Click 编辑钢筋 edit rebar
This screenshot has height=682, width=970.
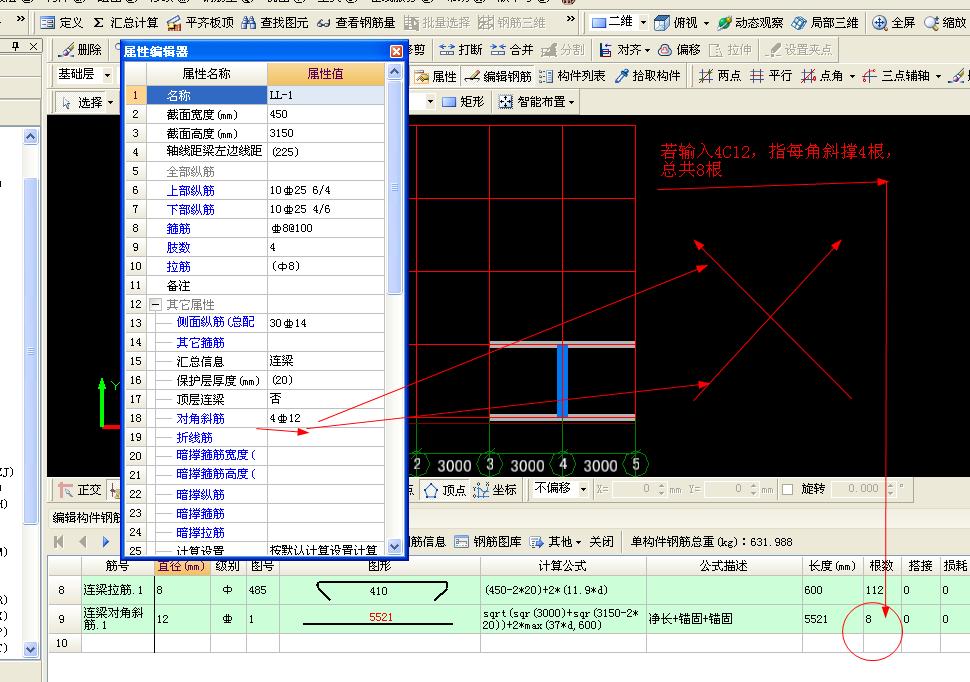[498, 76]
